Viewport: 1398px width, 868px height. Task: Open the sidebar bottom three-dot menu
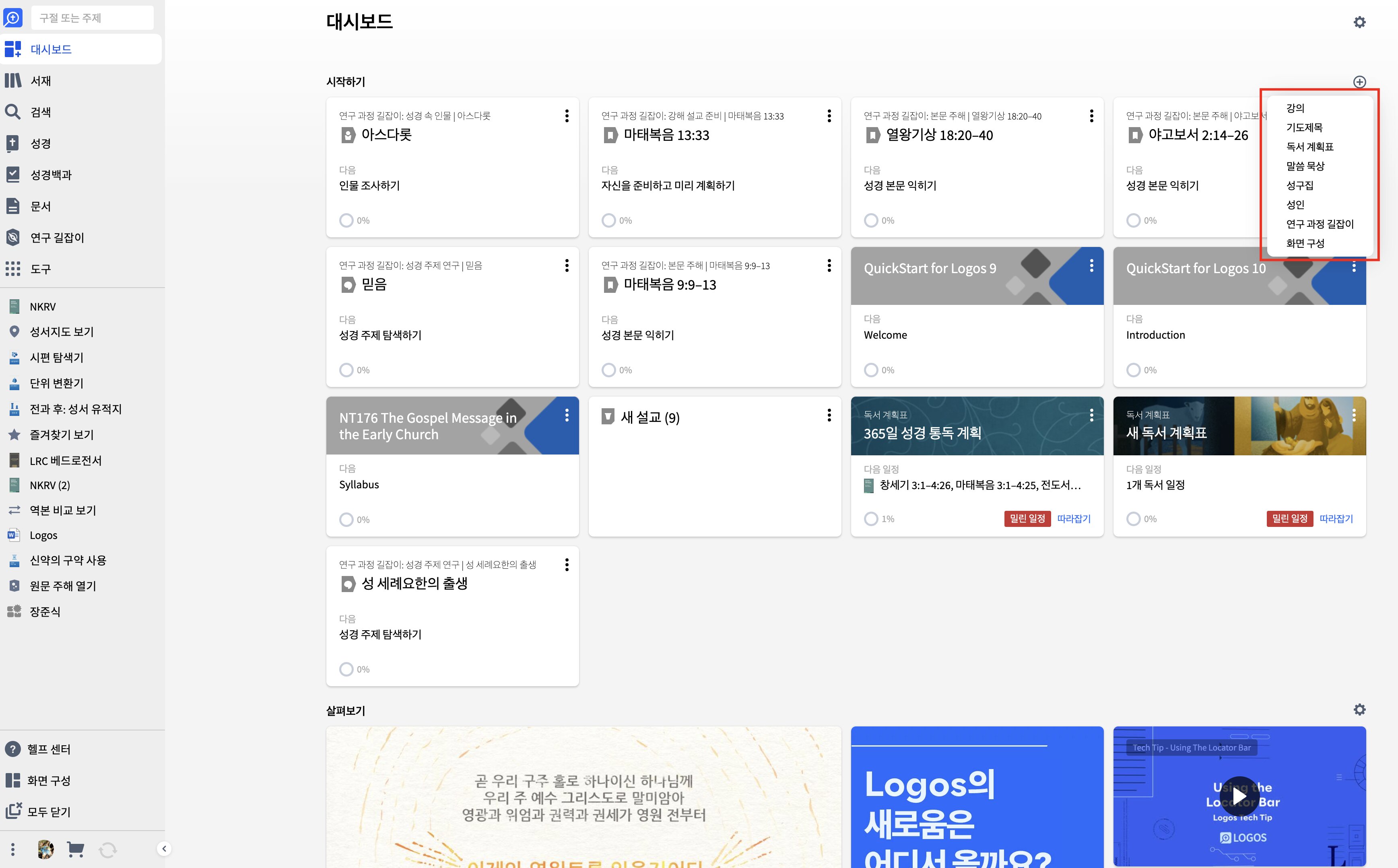point(12,849)
